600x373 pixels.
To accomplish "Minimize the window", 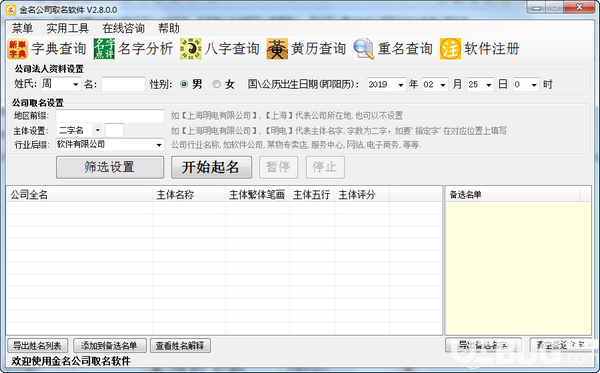I will (x=536, y=8).
